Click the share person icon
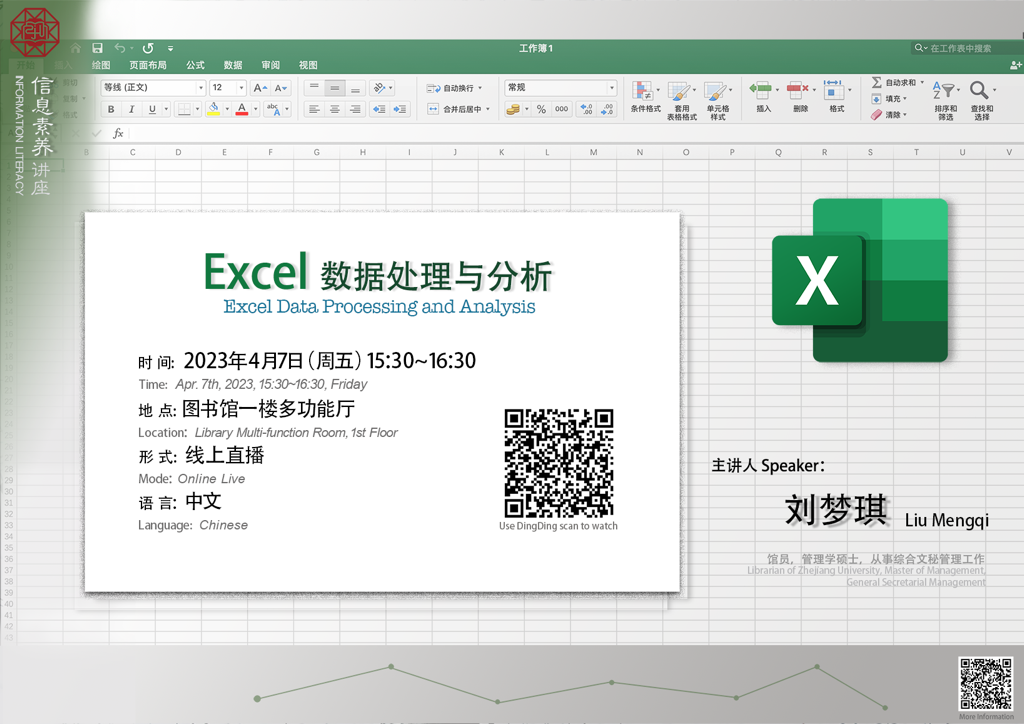Image resolution: width=1024 pixels, height=724 pixels. pos(1015,65)
